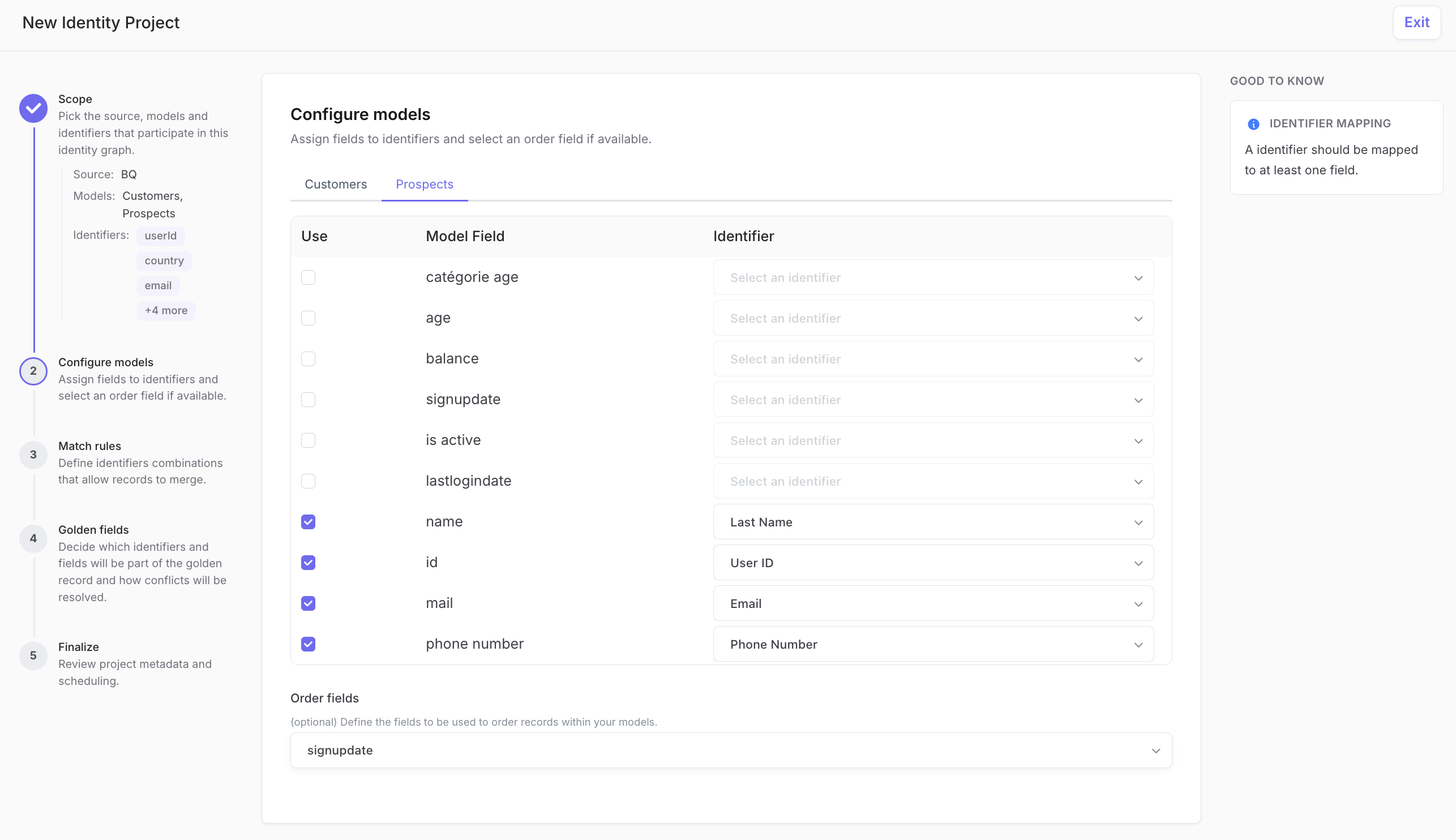The image size is (1456, 840).
Task: Switch to the Customers tab
Action: tap(336, 185)
